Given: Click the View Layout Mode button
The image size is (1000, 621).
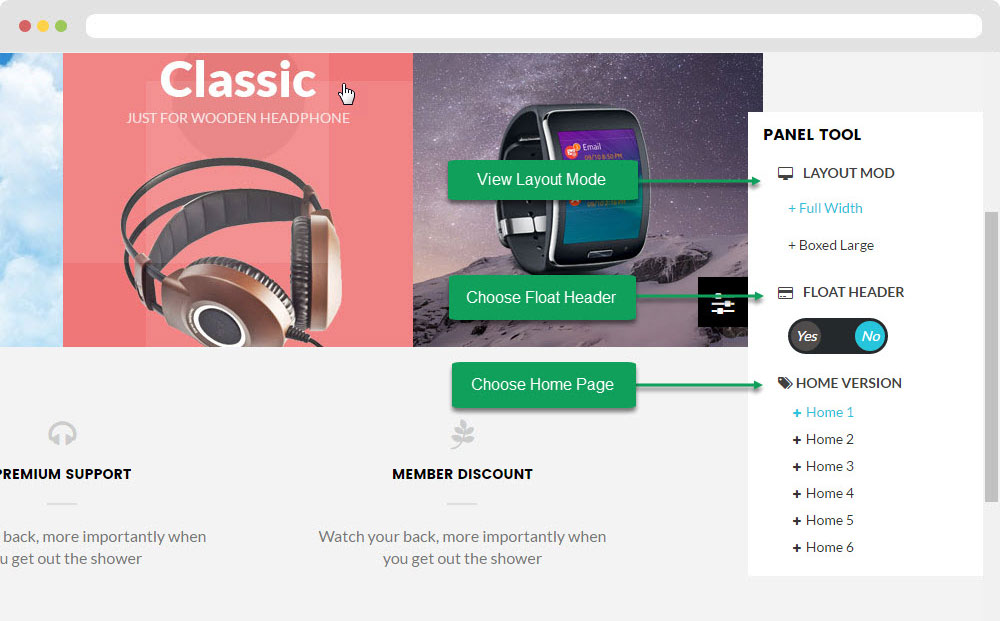Looking at the screenshot, I should pos(542,180).
